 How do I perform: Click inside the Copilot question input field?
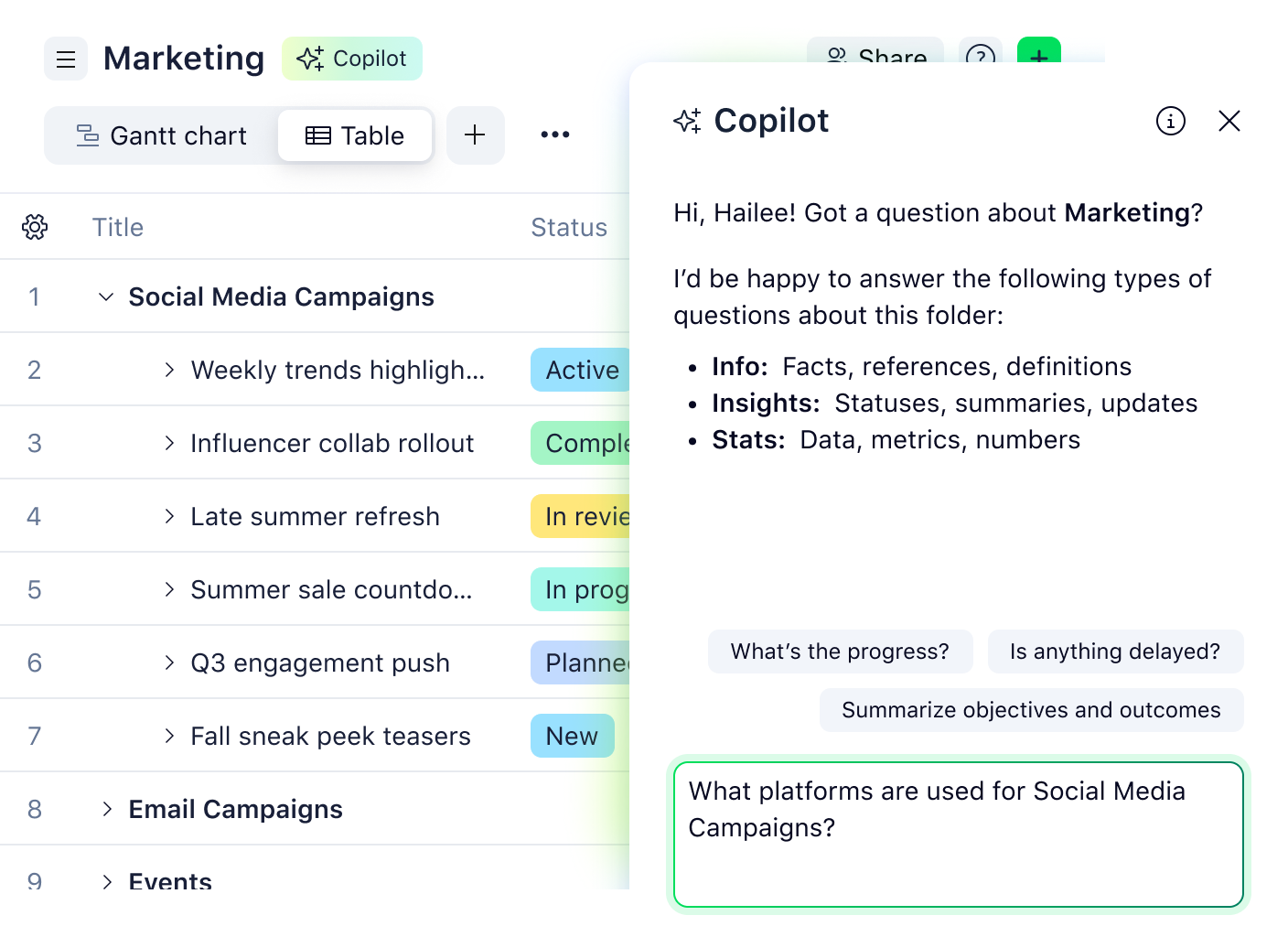(957, 833)
